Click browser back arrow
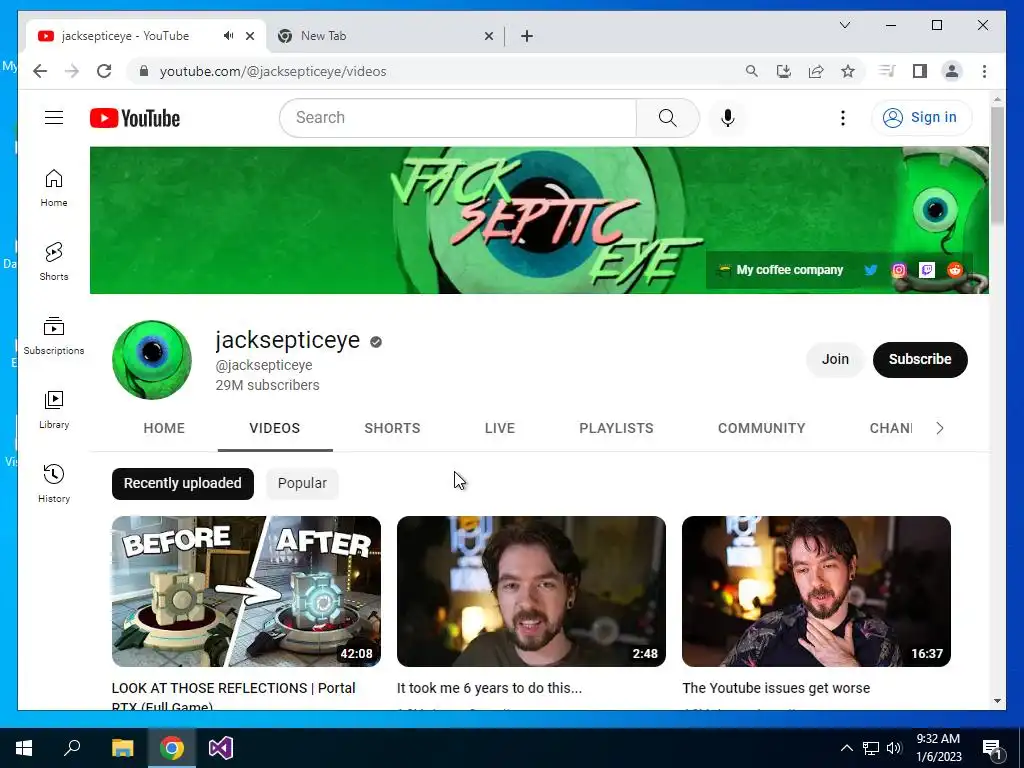Viewport: 1024px width, 768px height. (40, 71)
